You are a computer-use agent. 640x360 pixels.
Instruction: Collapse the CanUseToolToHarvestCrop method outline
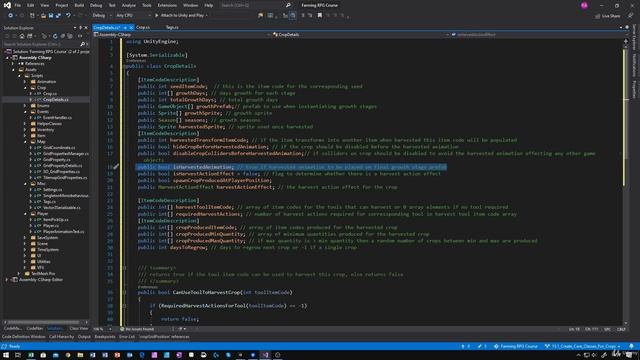point(124,292)
